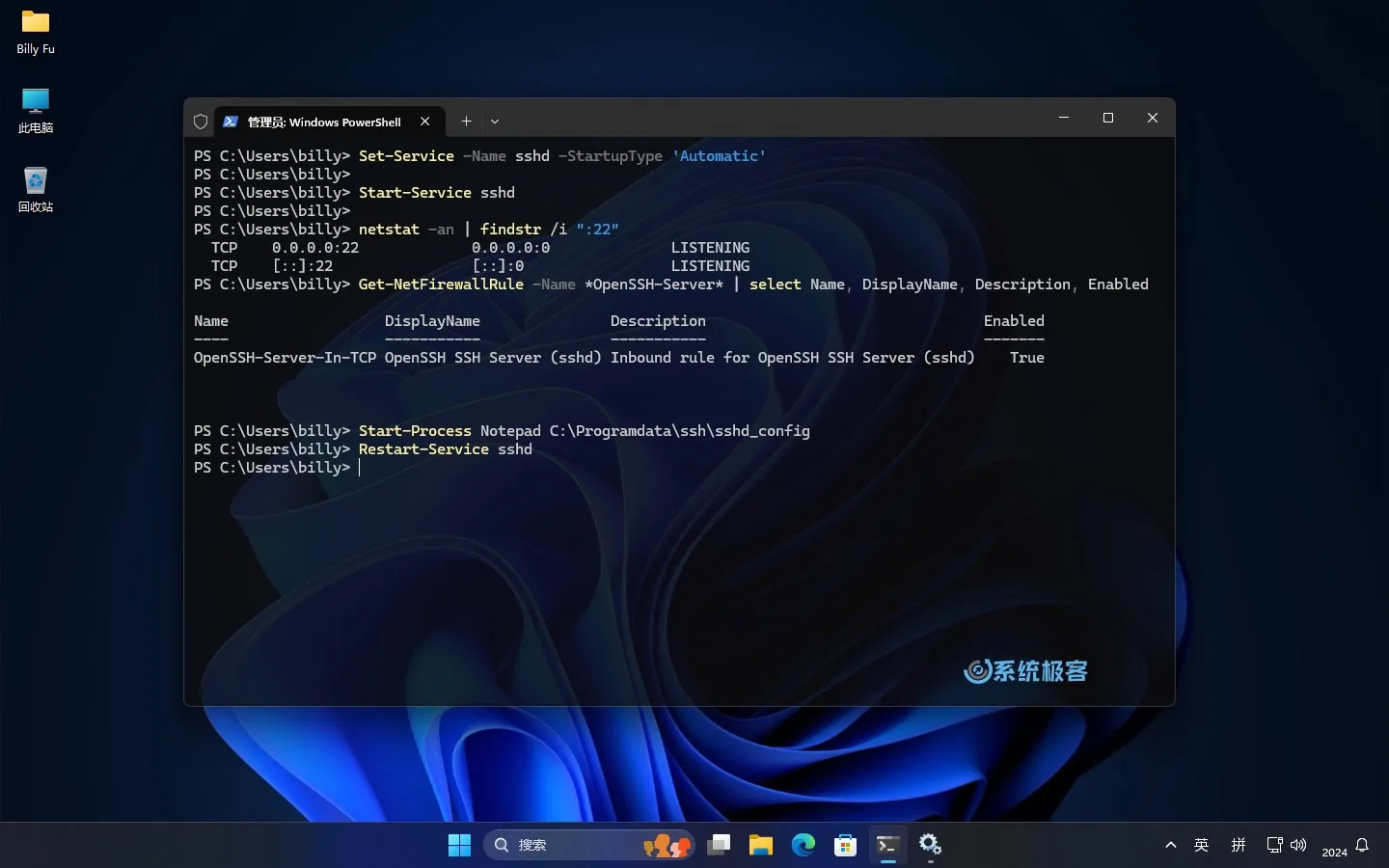Open the Microsoft Store app

pyautogui.click(x=846, y=845)
